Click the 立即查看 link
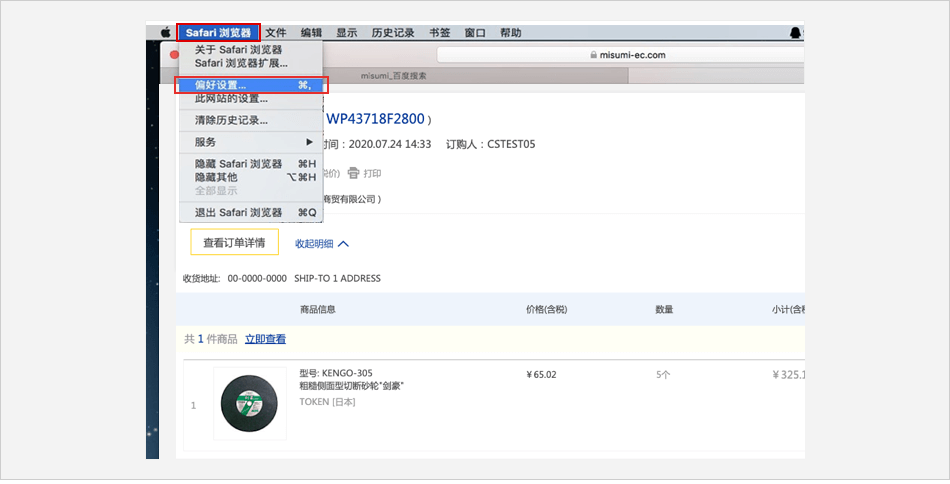The width and height of the screenshot is (950, 484). (265, 339)
